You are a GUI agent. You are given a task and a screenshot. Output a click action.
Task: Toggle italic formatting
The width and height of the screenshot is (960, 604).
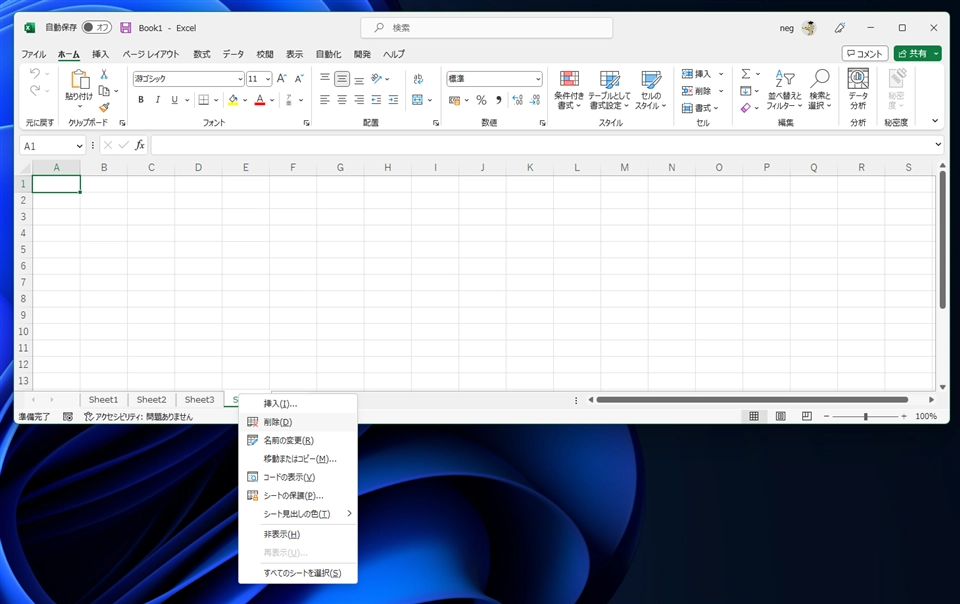click(x=157, y=100)
